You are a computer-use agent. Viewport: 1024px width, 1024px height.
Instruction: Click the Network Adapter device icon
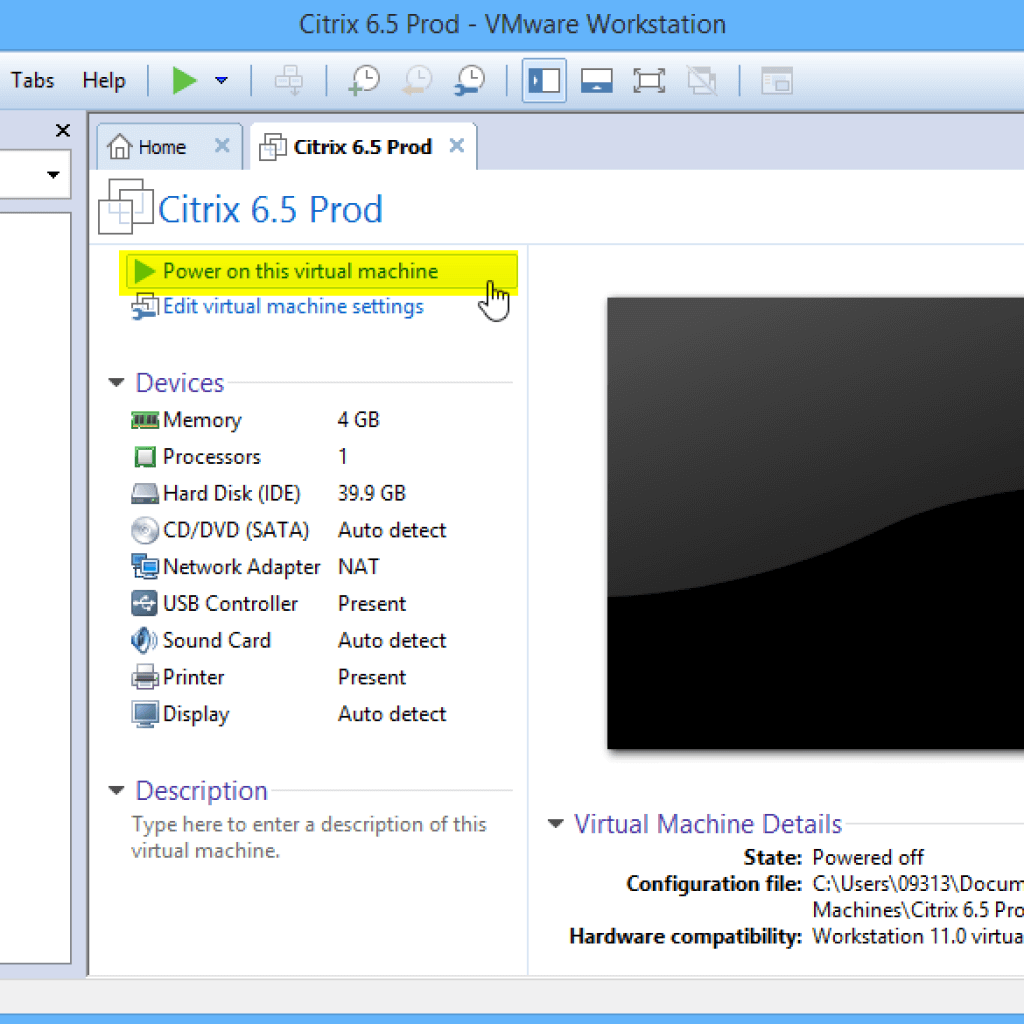[143, 566]
